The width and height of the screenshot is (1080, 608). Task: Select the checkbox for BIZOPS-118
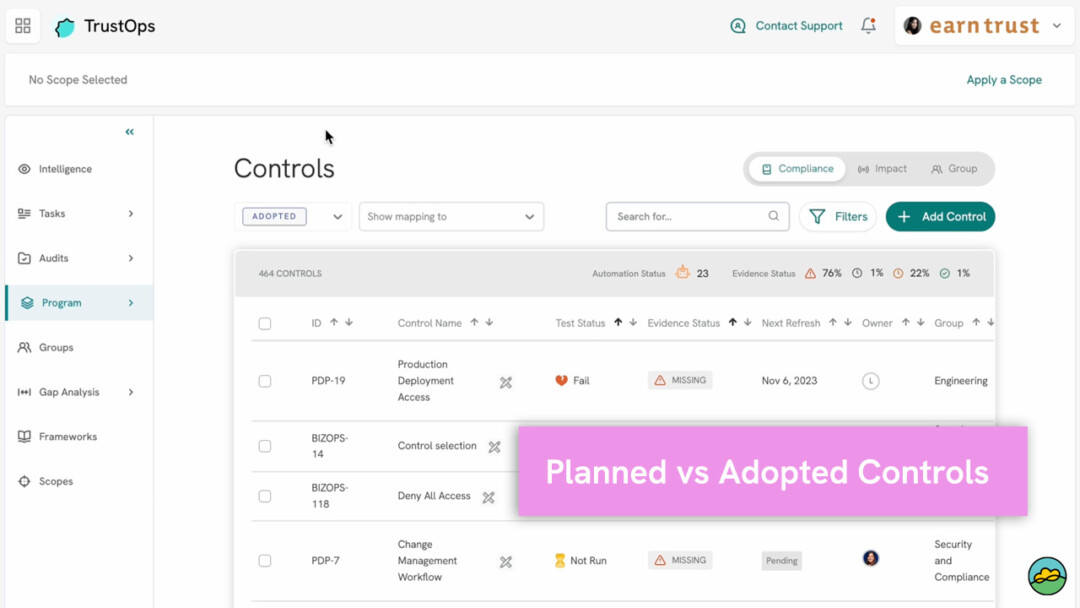pos(264,496)
